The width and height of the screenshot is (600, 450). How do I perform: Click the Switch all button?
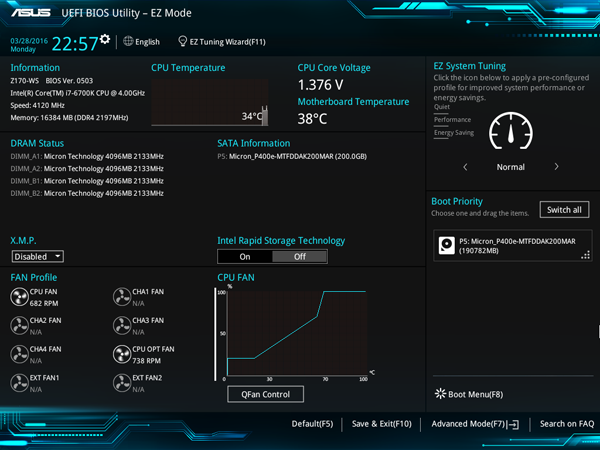(x=564, y=210)
